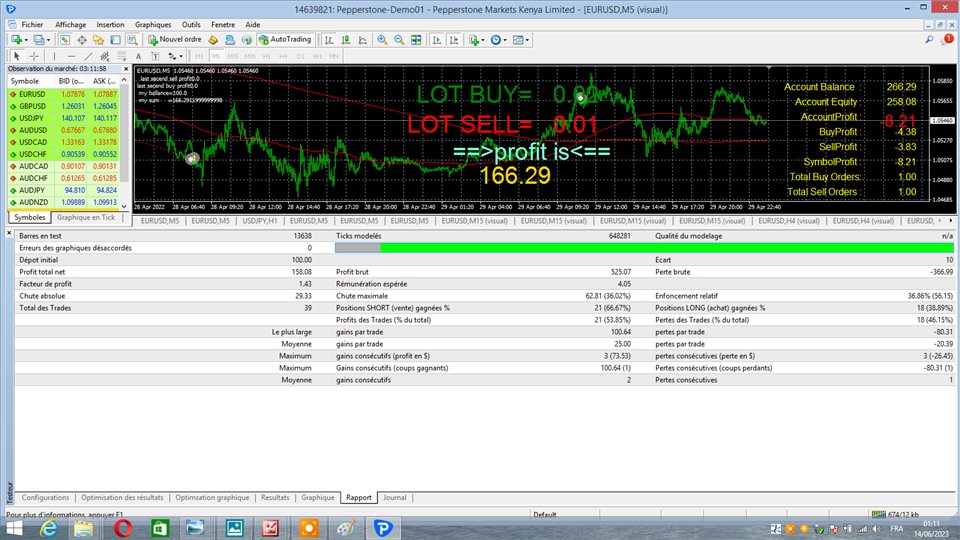Zoom out on the chart
This screenshot has height=540, width=960.
pyautogui.click(x=399, y=40)
